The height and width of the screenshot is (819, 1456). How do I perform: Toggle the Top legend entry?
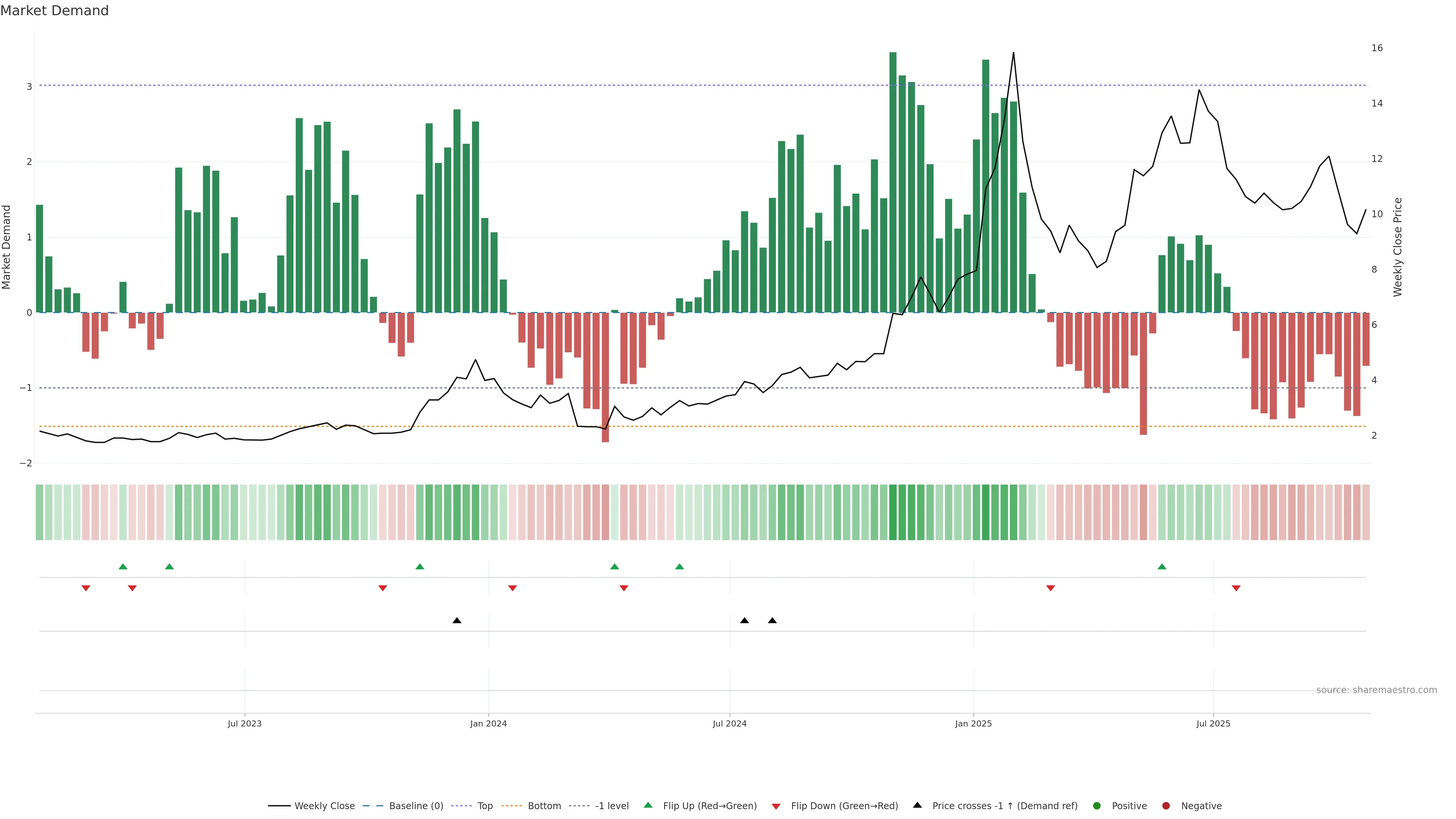pyautogui.click(x=485, y=805)
